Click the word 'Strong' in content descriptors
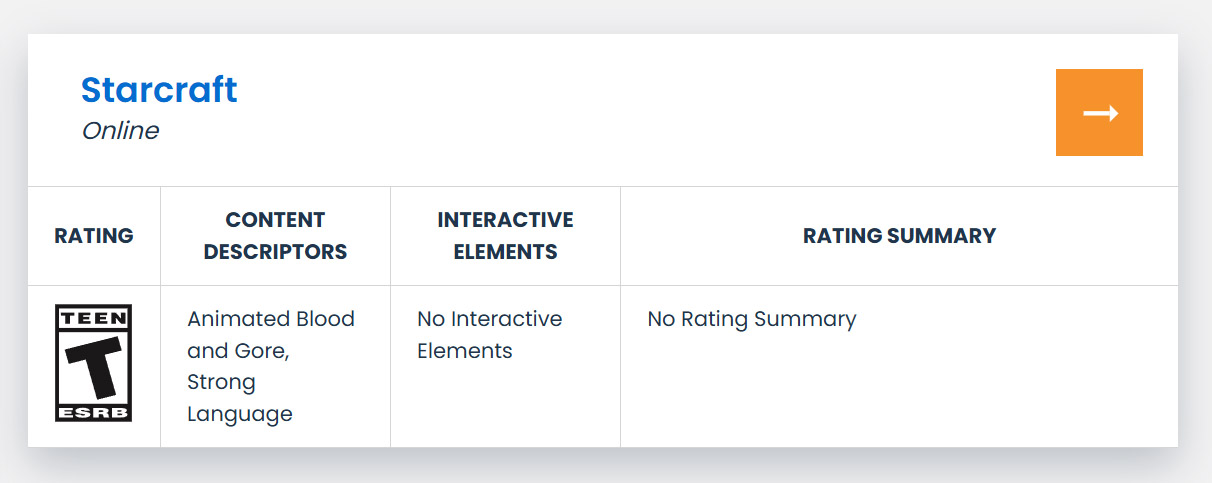 [221, 383]
